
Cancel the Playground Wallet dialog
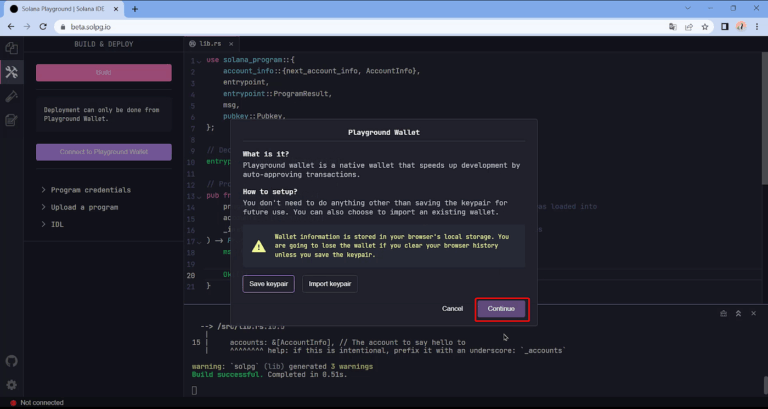point(452,309)
